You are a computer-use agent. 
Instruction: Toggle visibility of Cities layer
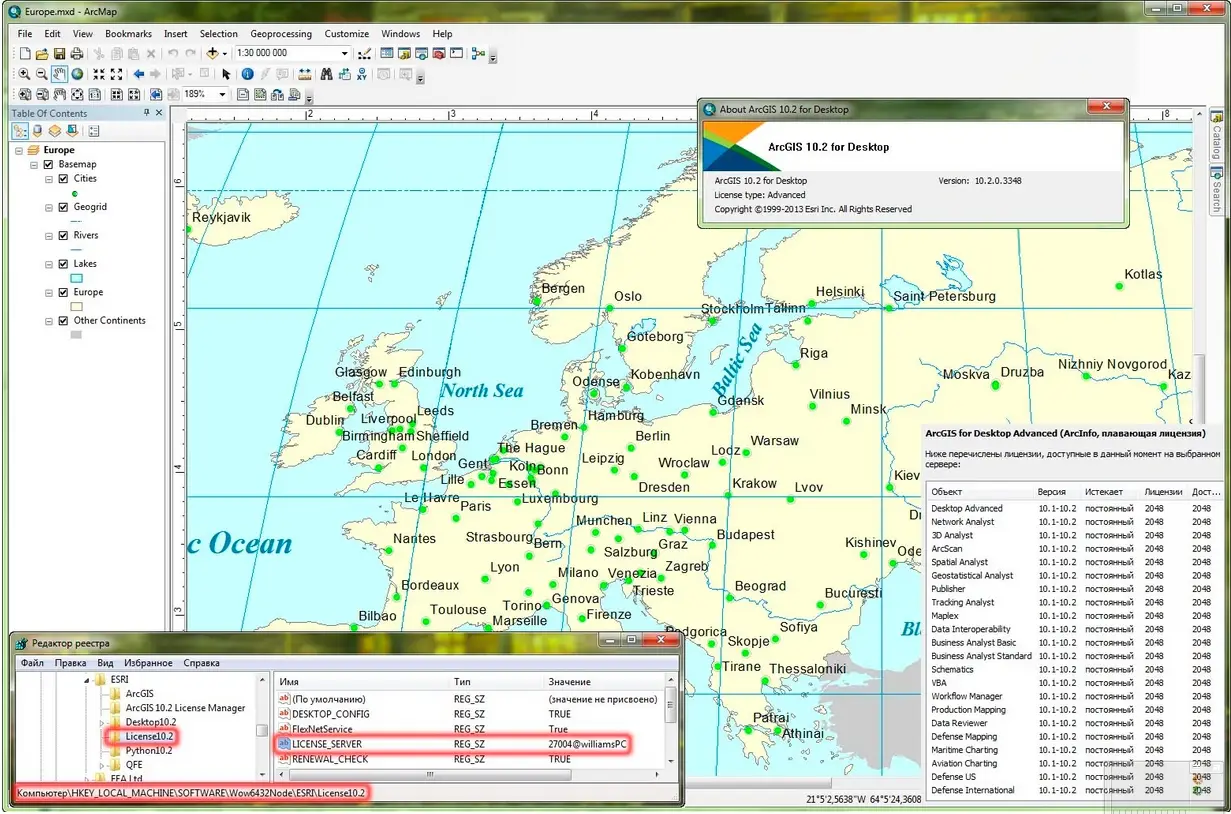pos(64,179)
